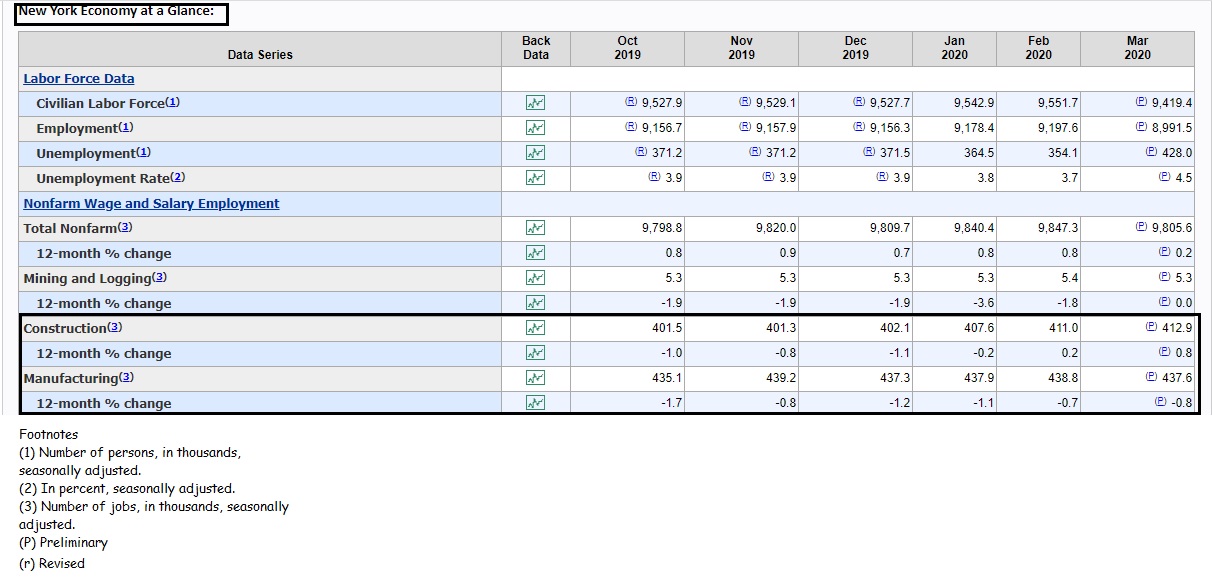1212x582 pixels.
Task: Click the revised (R) marker beside 9,527.9
Action: [631, 102]
